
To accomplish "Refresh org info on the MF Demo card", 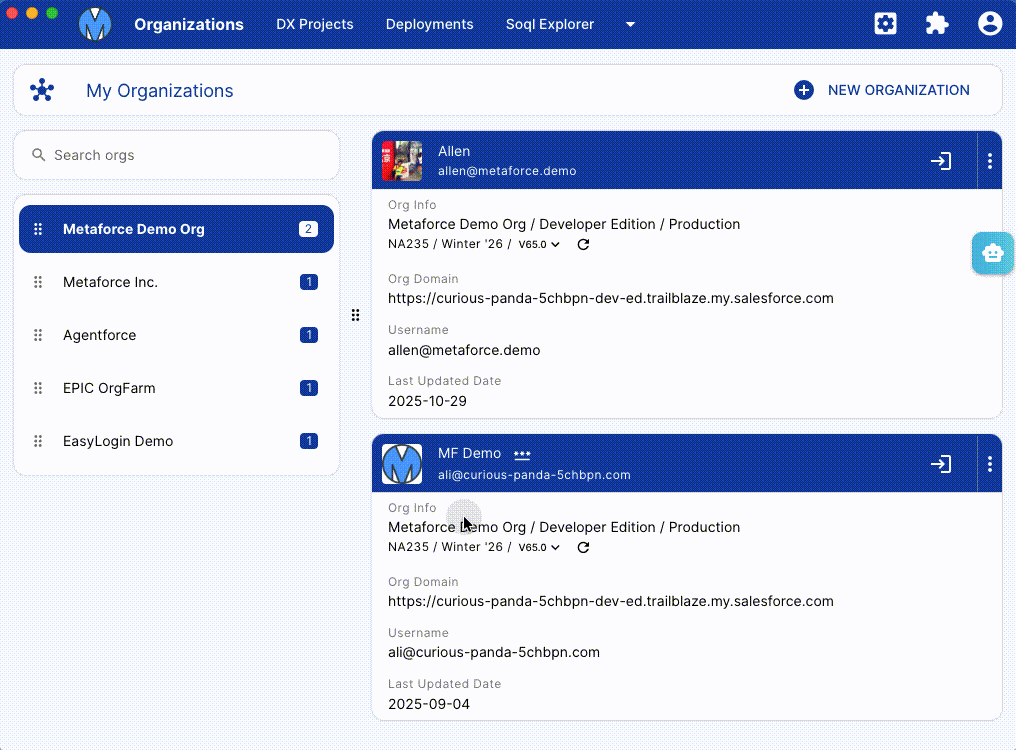I will (583, 547).
